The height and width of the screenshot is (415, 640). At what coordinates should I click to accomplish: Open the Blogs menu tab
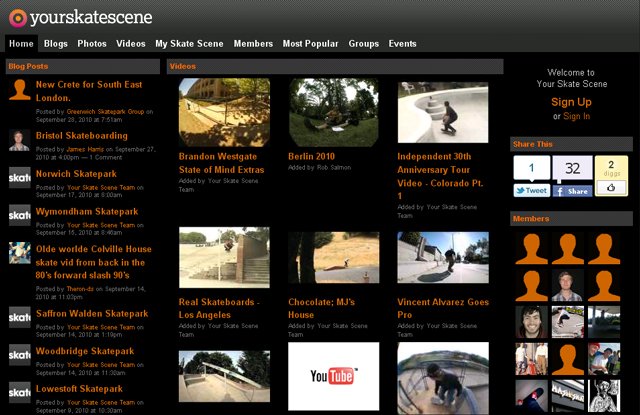pos(56,44)
